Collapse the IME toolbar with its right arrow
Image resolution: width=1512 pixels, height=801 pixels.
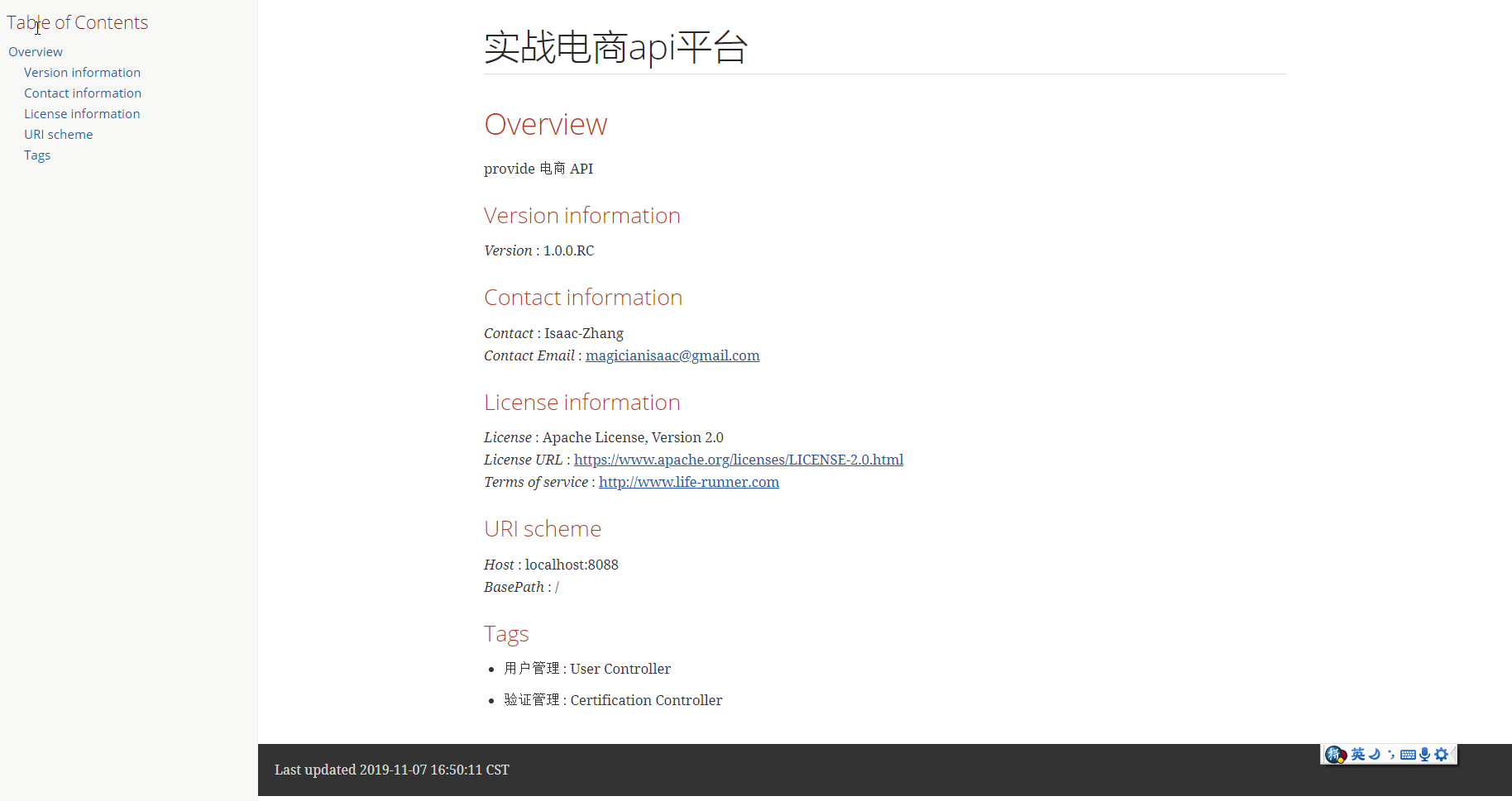pos(1455,755)
